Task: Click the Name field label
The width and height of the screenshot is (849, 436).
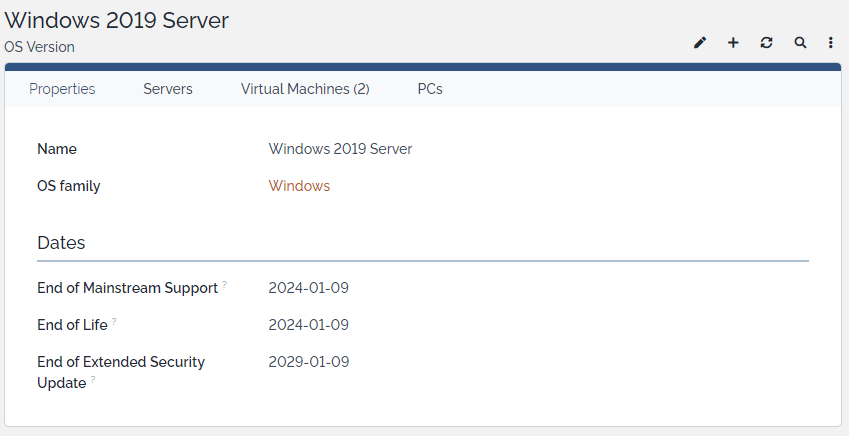Action: click(x=57, y=149)
